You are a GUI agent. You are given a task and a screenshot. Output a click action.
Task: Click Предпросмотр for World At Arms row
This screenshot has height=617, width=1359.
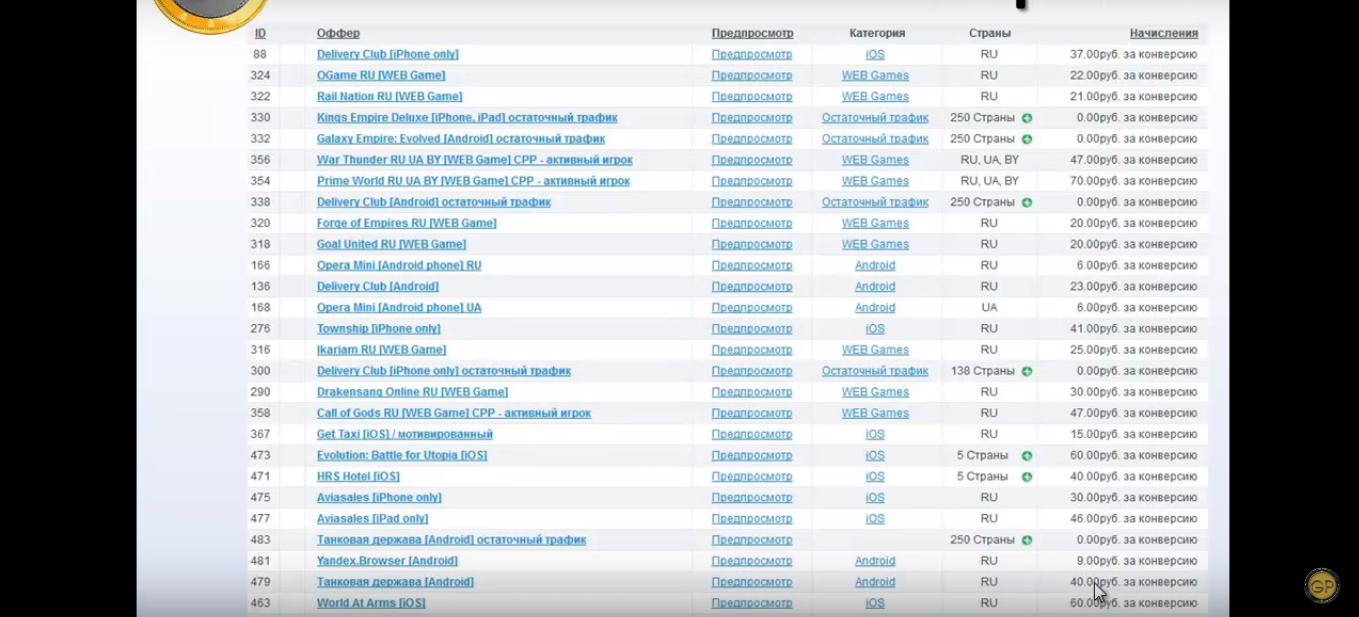click(x=752, y=604)
